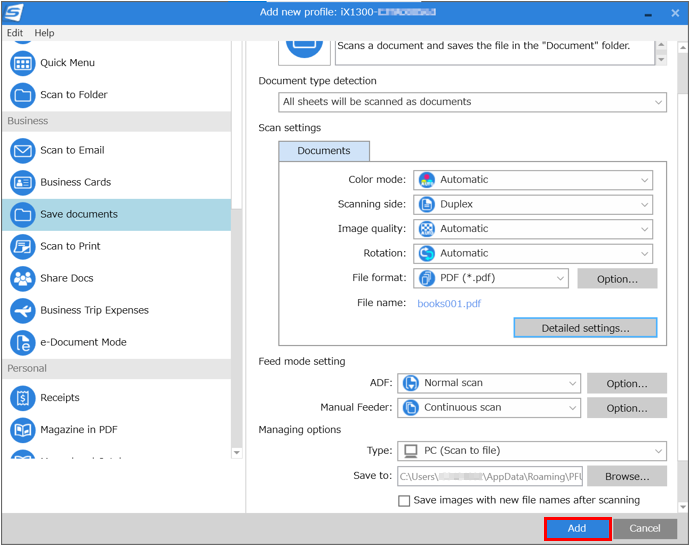The height and width of the screenshot is (546, 690).
Task: Switch to the Documents tab
Action: click(324, 151)
